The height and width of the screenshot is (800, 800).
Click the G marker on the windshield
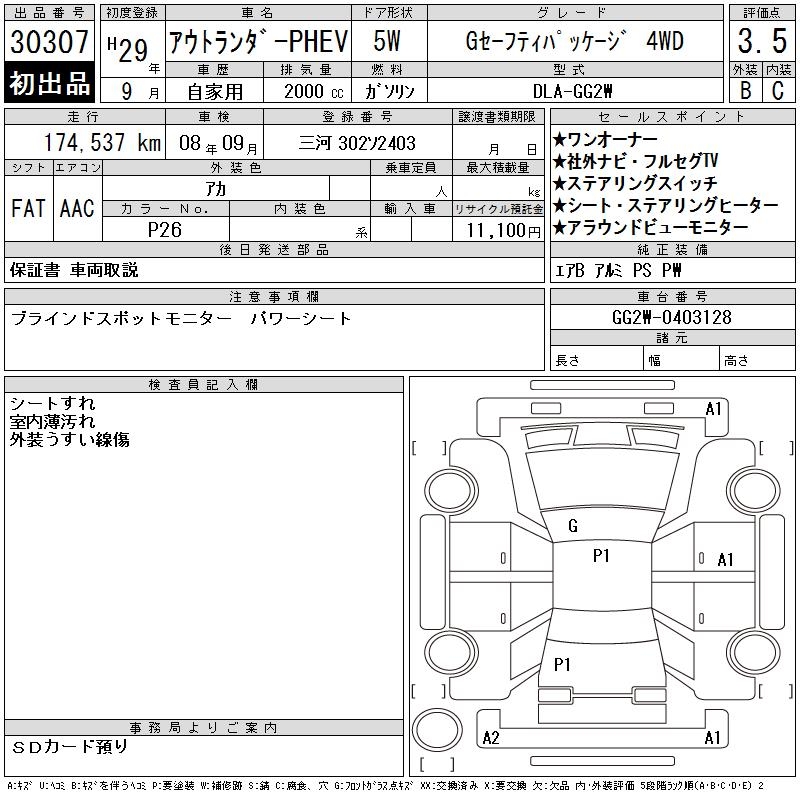pos(572,525)
